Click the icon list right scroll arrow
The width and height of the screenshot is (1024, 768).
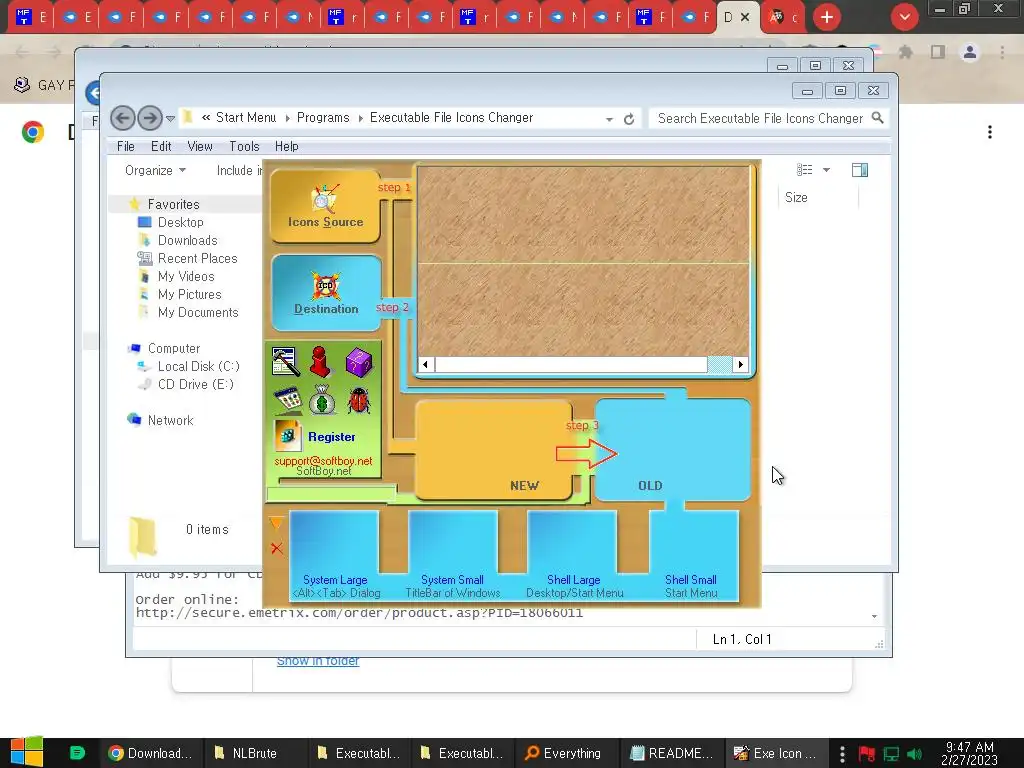pos(741,364)
